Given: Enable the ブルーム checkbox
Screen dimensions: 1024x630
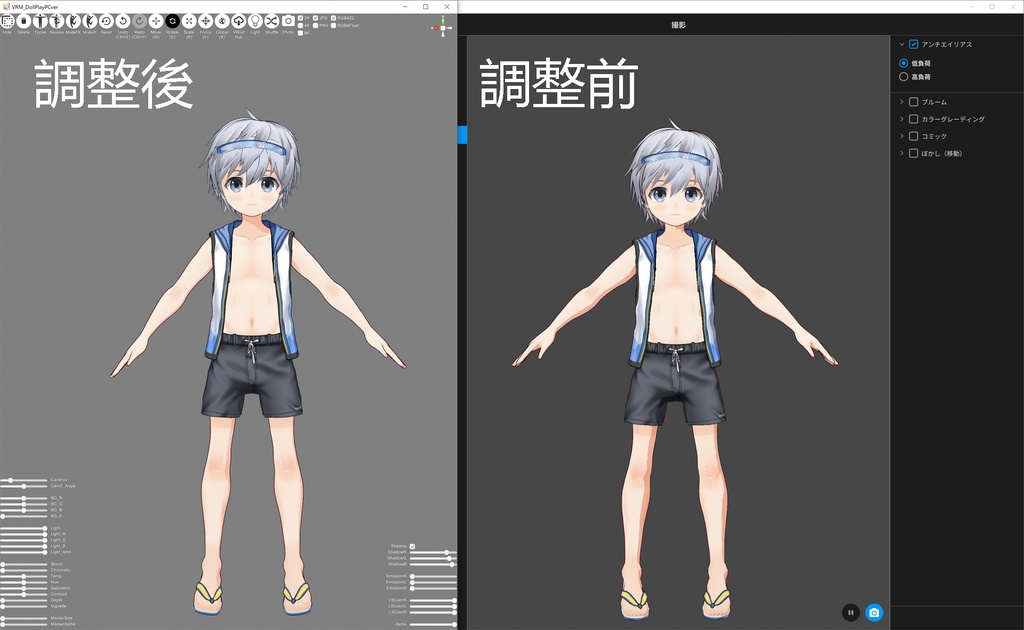Looking at the screenshot, I should (914, 102).
